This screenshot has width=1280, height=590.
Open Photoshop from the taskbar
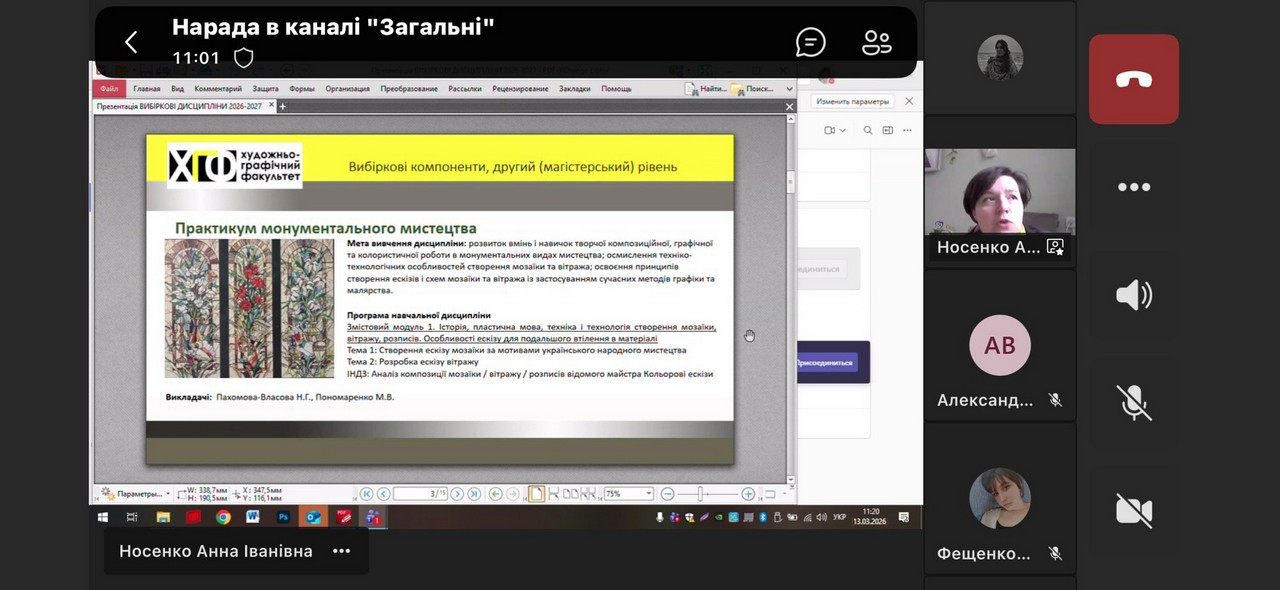(x=283, y=517)
